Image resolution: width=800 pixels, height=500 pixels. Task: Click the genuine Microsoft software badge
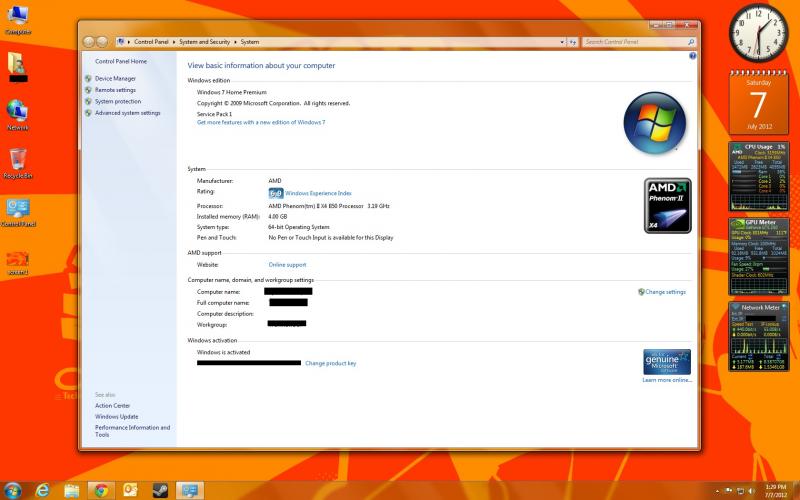click(x=667, y=362)
